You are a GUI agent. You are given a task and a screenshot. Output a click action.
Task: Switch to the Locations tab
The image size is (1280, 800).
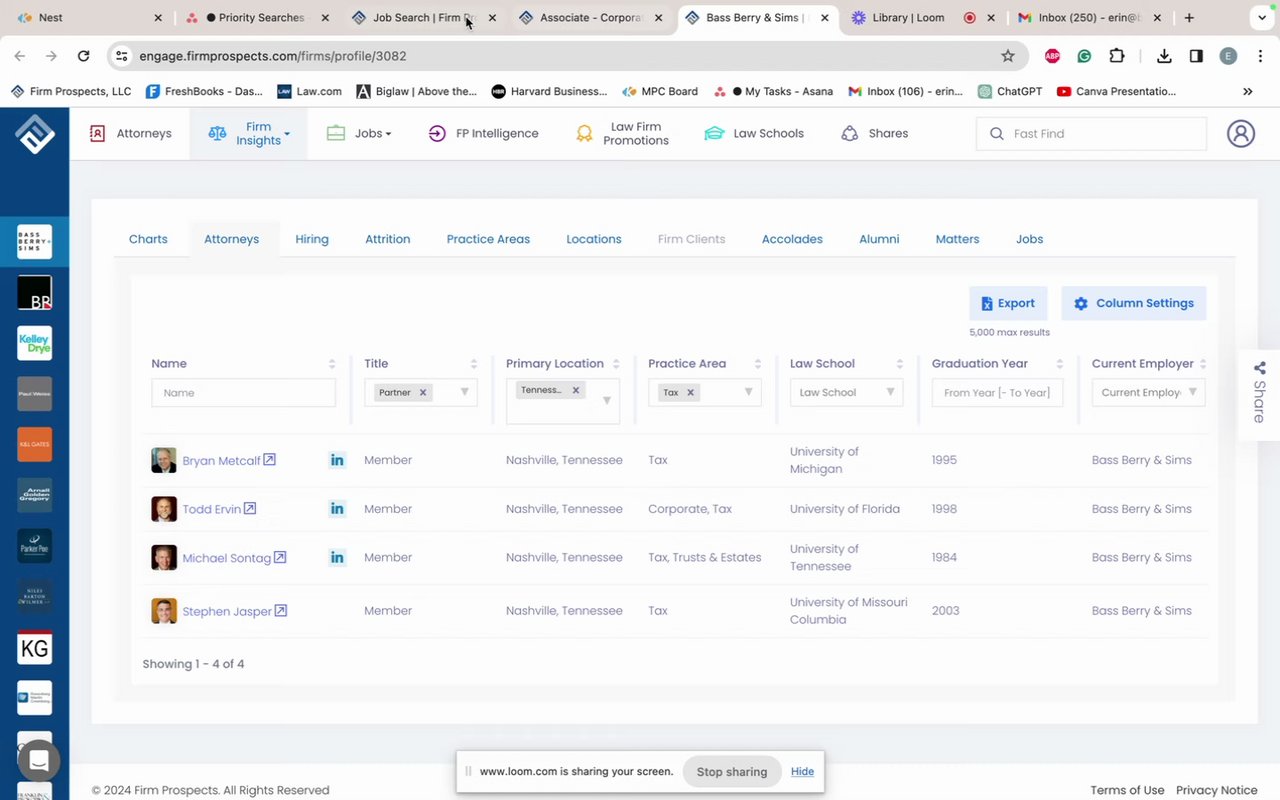[x=594, y=239]
